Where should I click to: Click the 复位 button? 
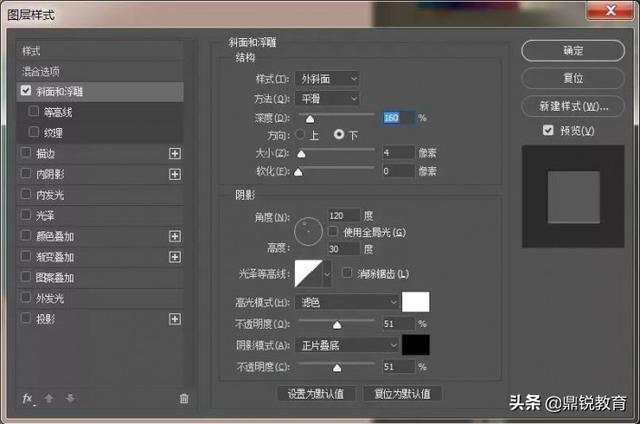pyautogui.click(x=573, y=78)
